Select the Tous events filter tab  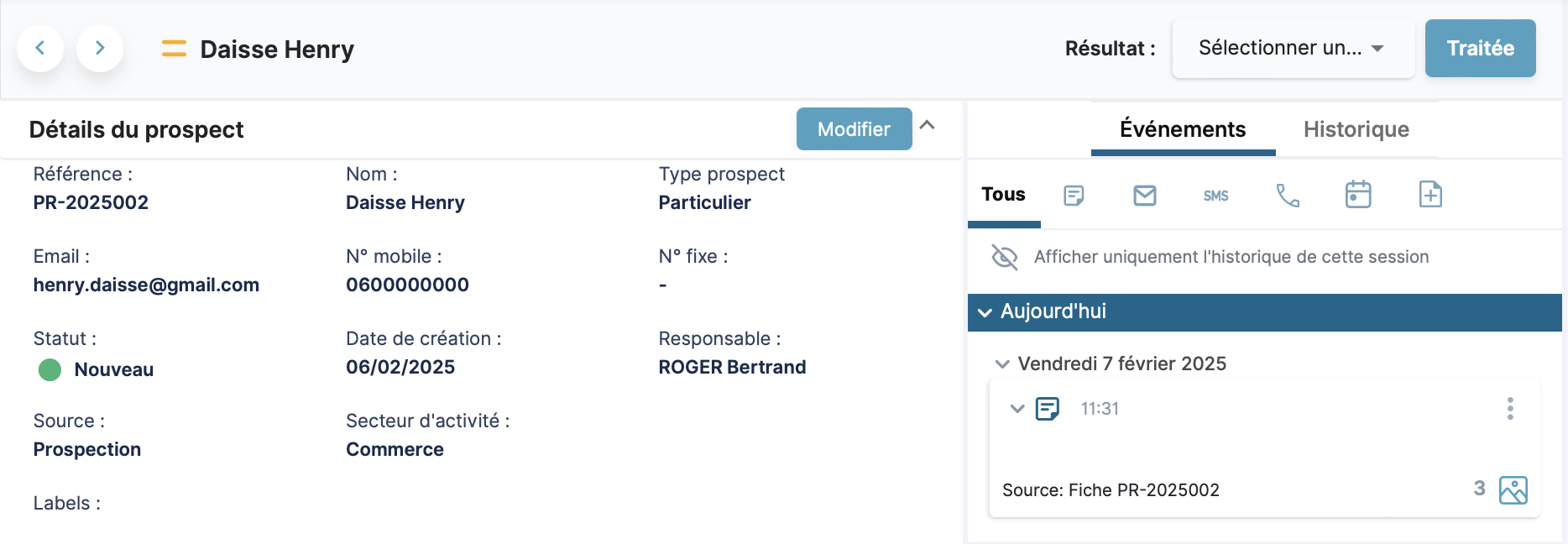[1003, 195]
